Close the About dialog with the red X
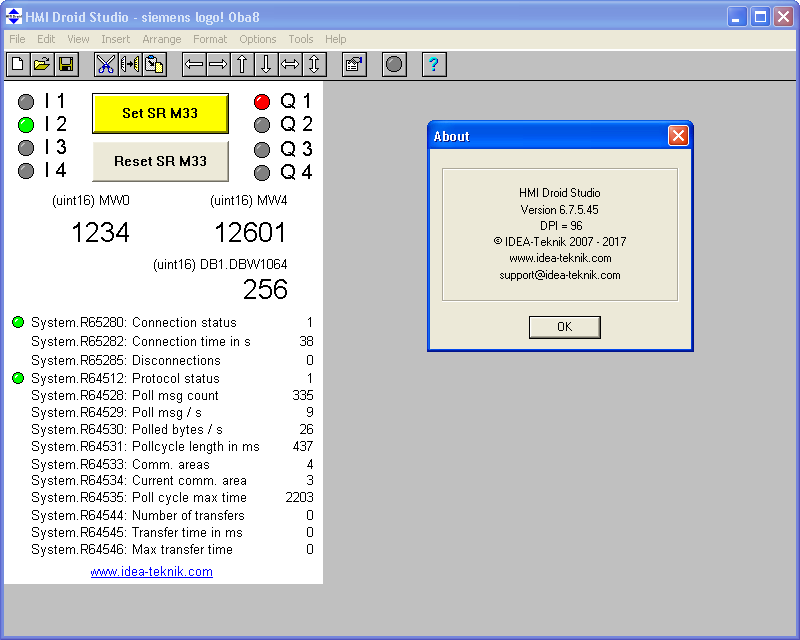This screenshot has width=800, height=640. coord(678,136)
